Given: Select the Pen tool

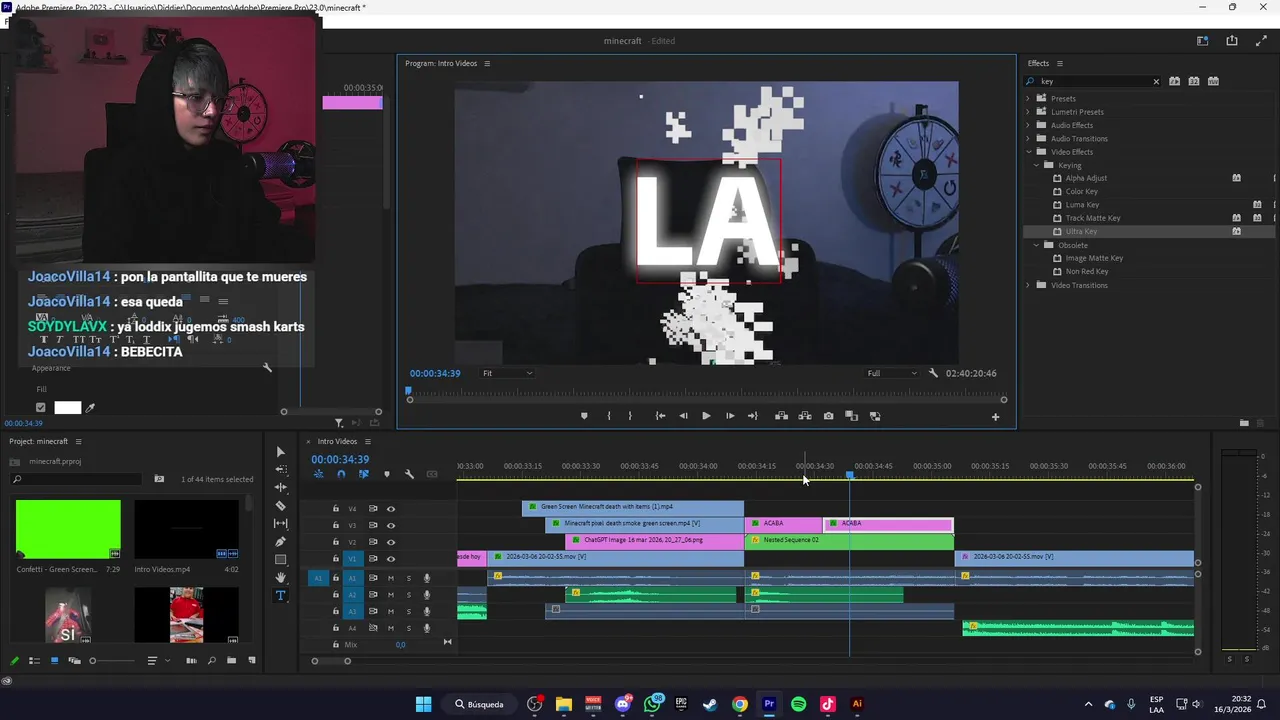Looking at the screenshot, I should pyautogui.click(x=280, y=542).
